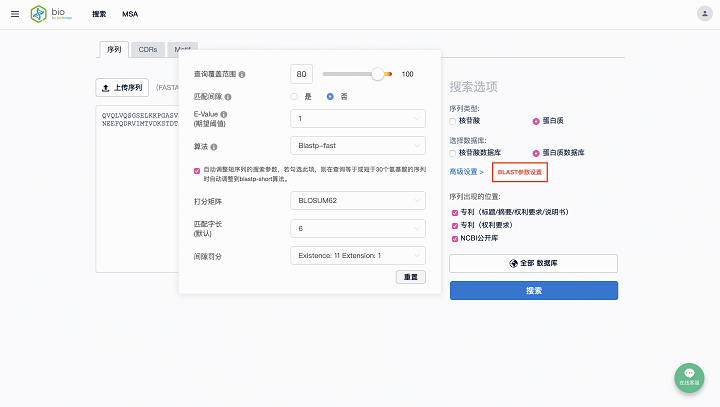
Task: Switch to the CDRs tab
Action: click(147, 49)
